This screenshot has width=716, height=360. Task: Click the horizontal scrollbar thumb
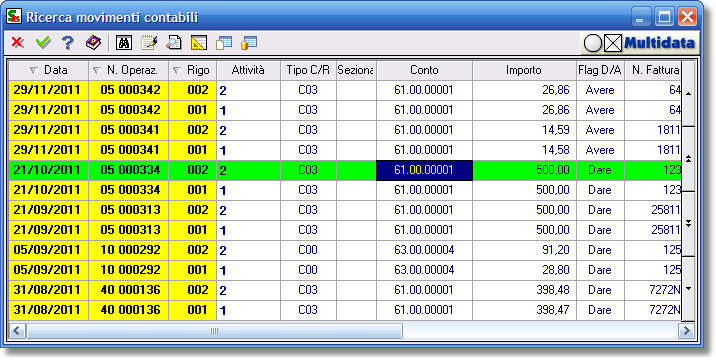pyautogui.click(x=214, y=331)
